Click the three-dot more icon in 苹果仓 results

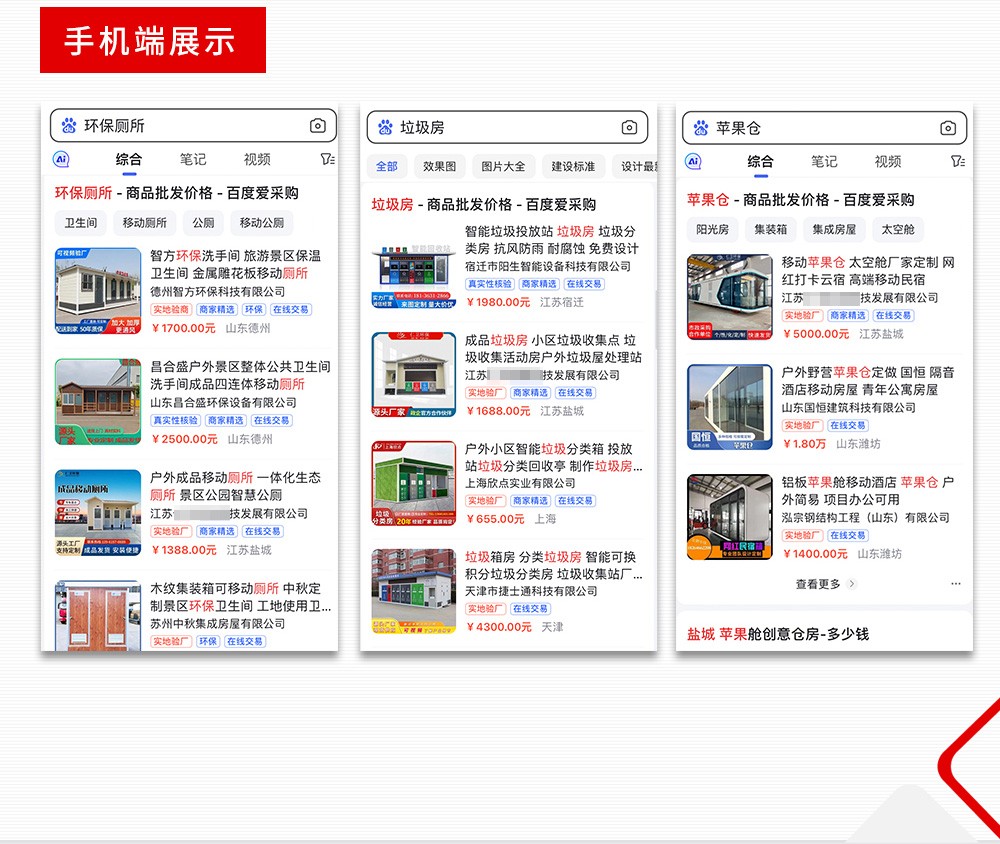pyautogui.click(x=956, y=583)
